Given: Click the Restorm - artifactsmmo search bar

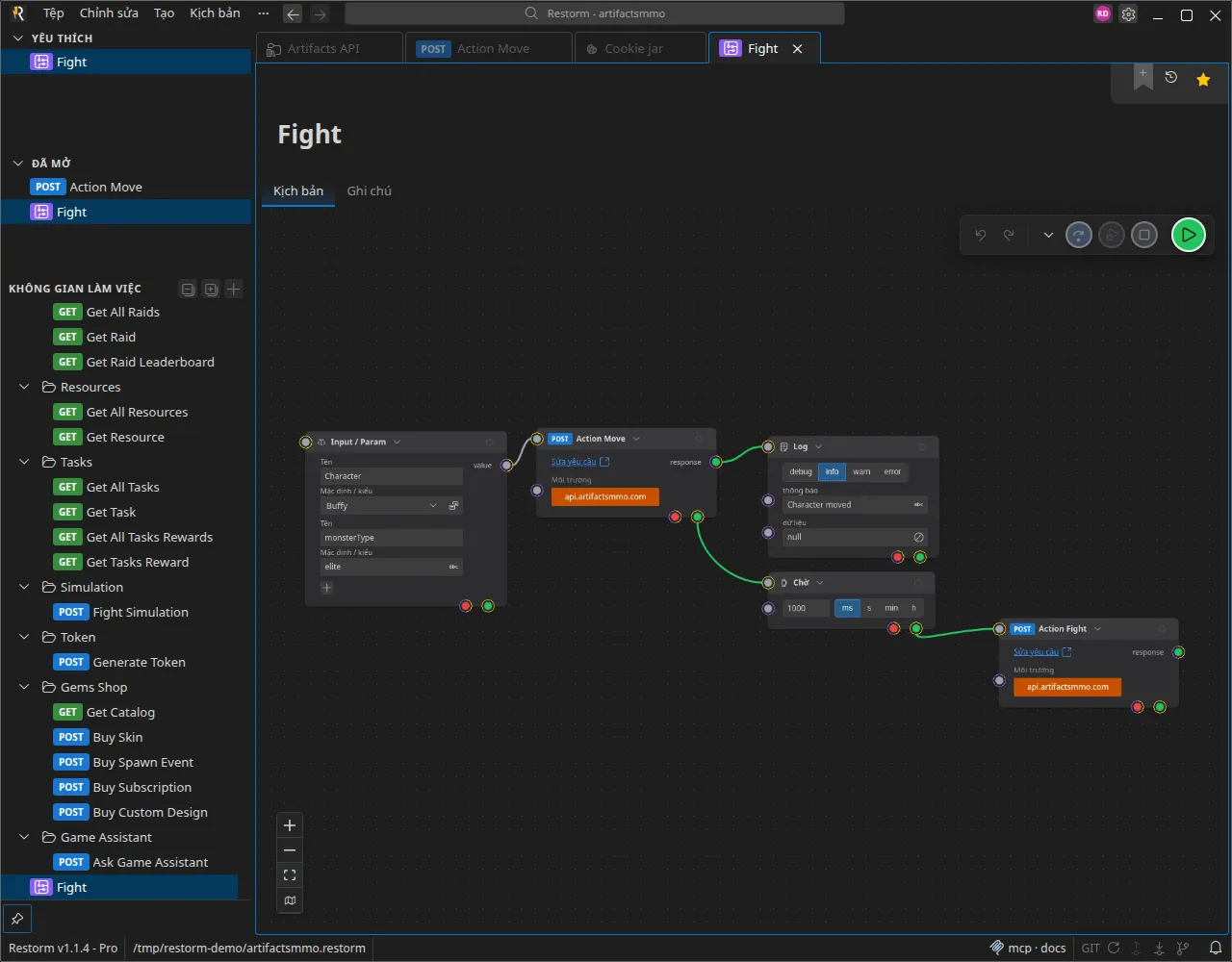Looking at the screenshot, I should point(595,13).
